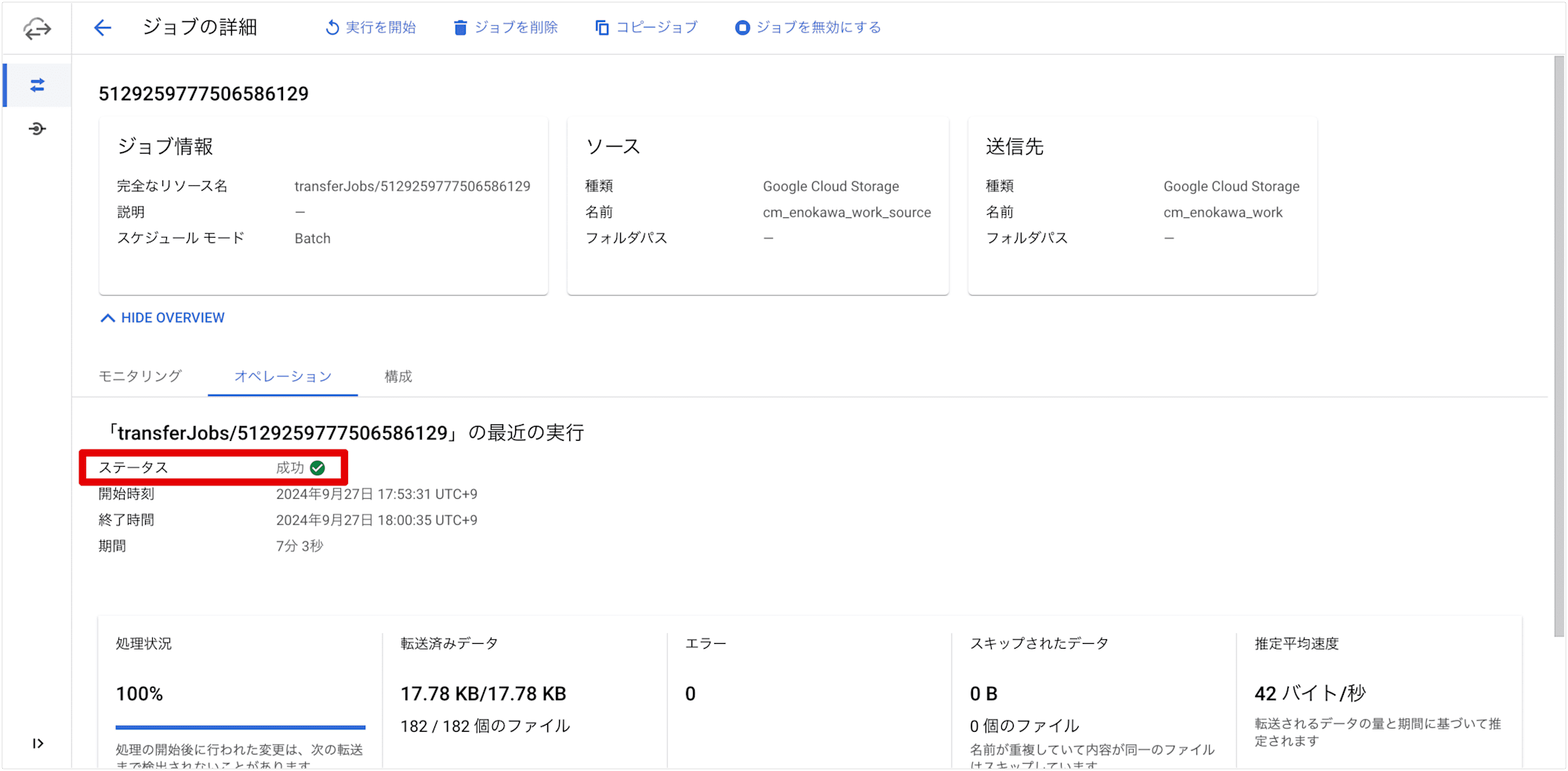Click the copy icon for コピージョブ
Viewport: 1568px width, 771px height.
pos(601,27)
